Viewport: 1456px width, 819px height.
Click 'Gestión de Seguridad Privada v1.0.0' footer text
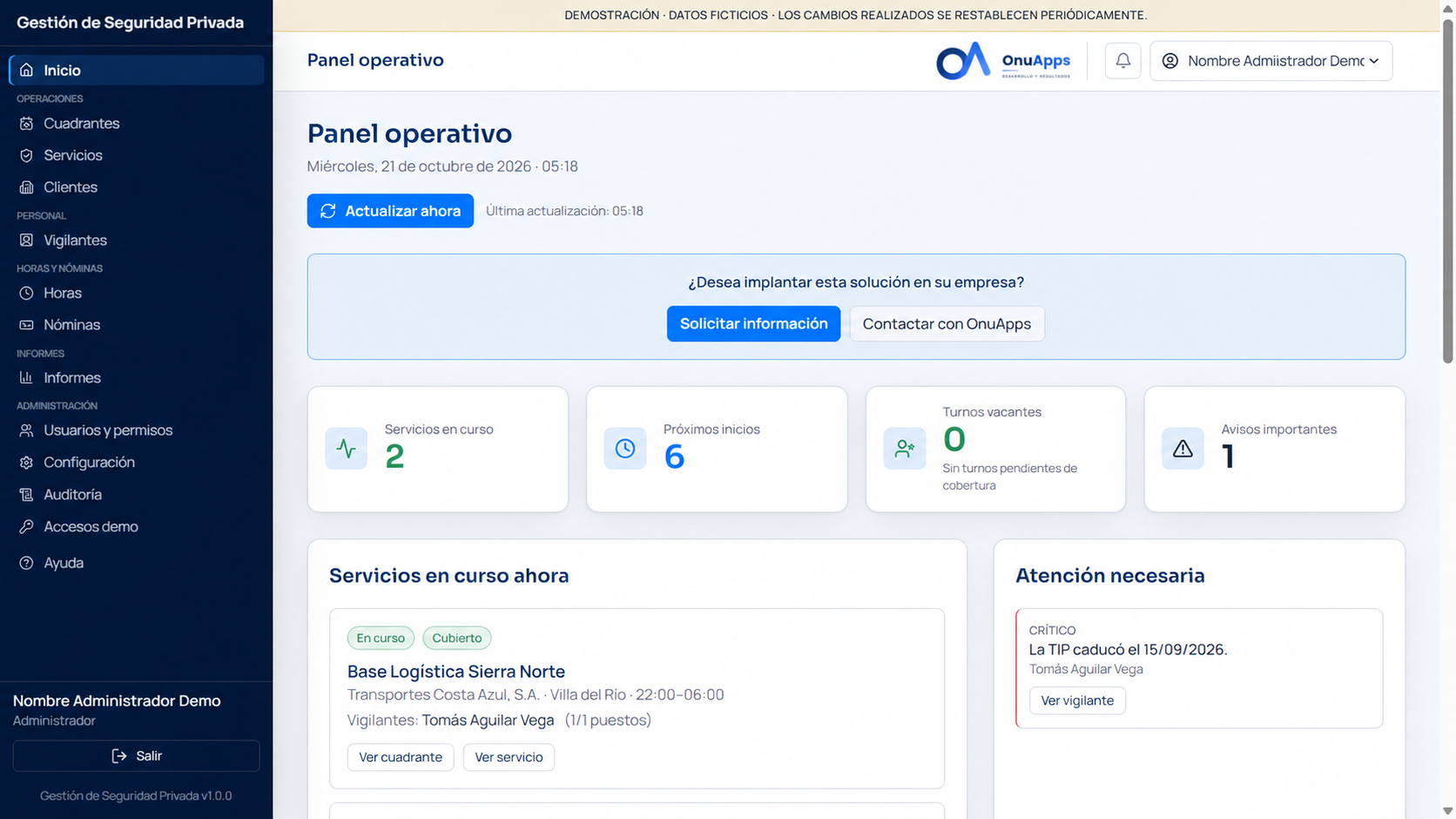[x=136, y=795]
